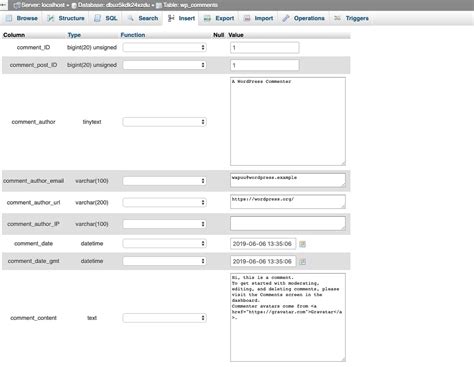Image resolution: width=474 pixels, height=367 pixels.
Task: Switch to the Structure tab
Action: 66,18
